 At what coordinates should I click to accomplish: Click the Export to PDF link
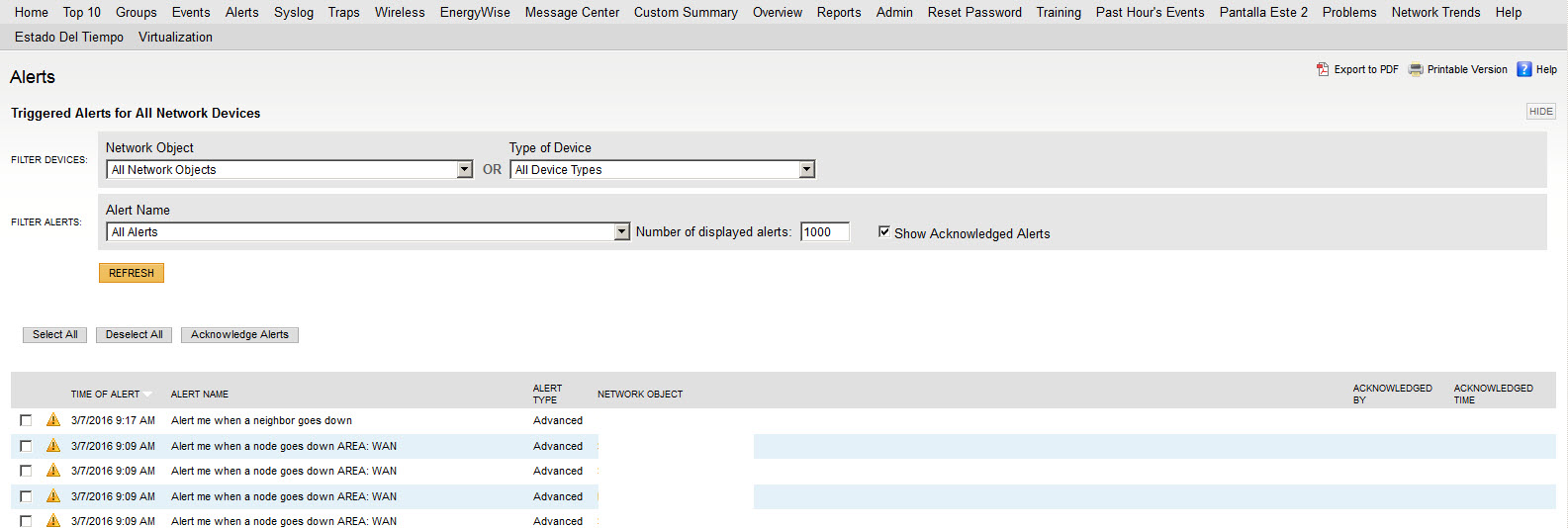(1366, 69)
